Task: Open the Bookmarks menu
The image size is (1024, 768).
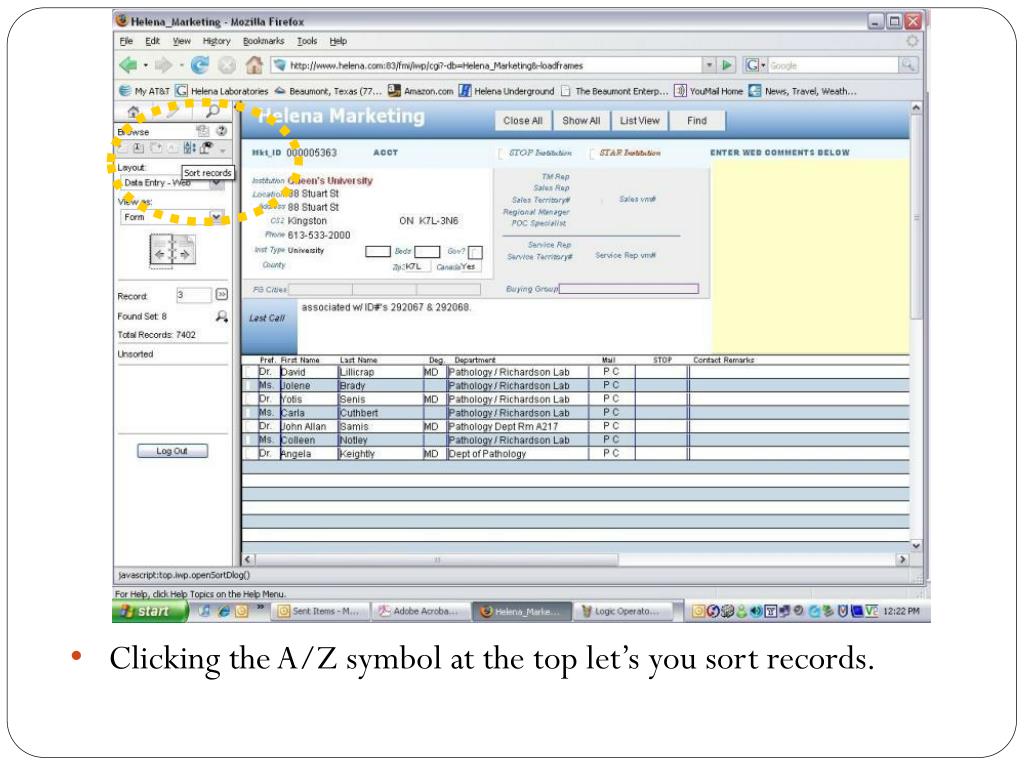Action: pos(263,40)
